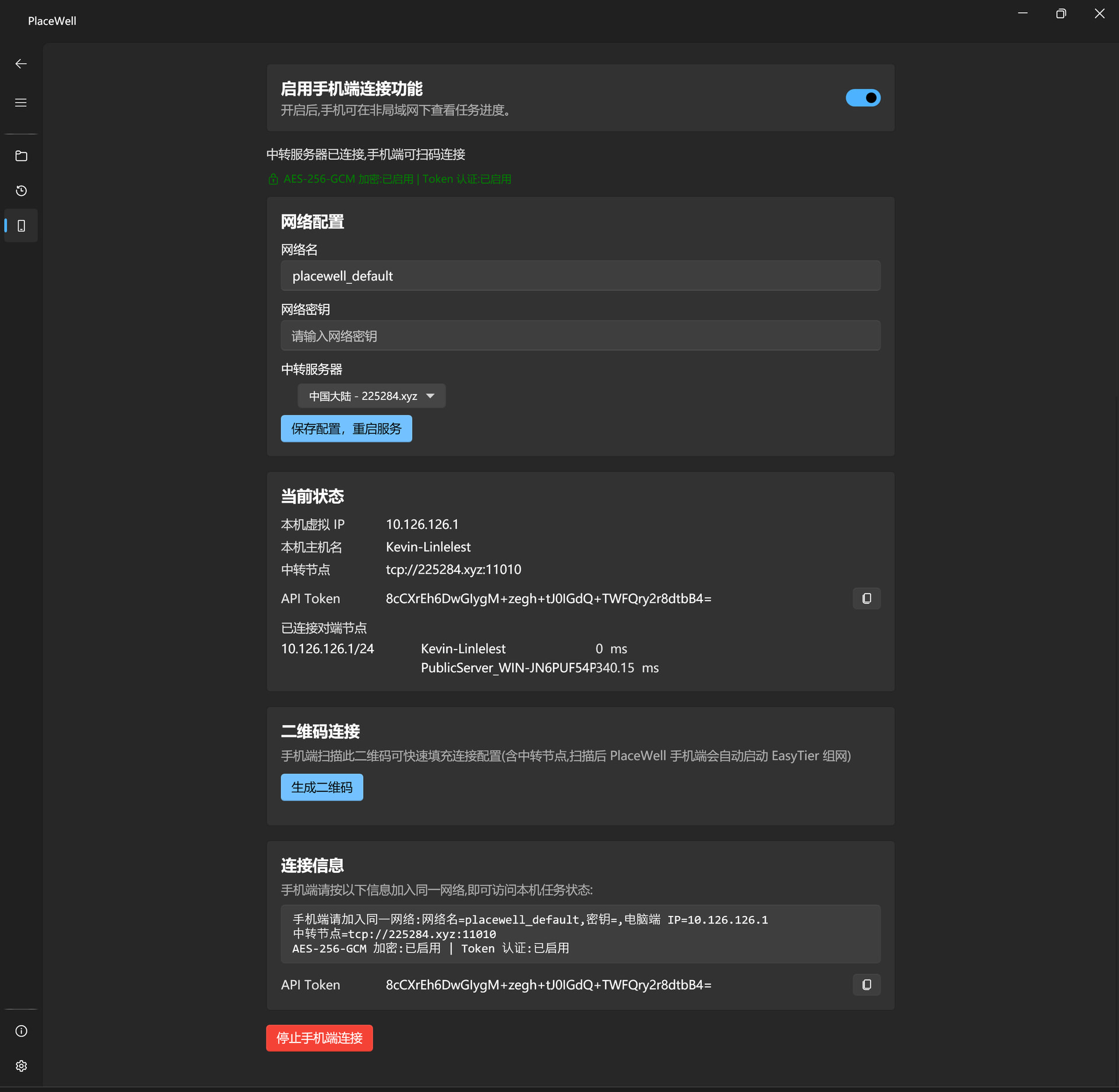Restore down the PlaceWell window
This screenshot has height=1092, width=1119.
click(1061, 13)
